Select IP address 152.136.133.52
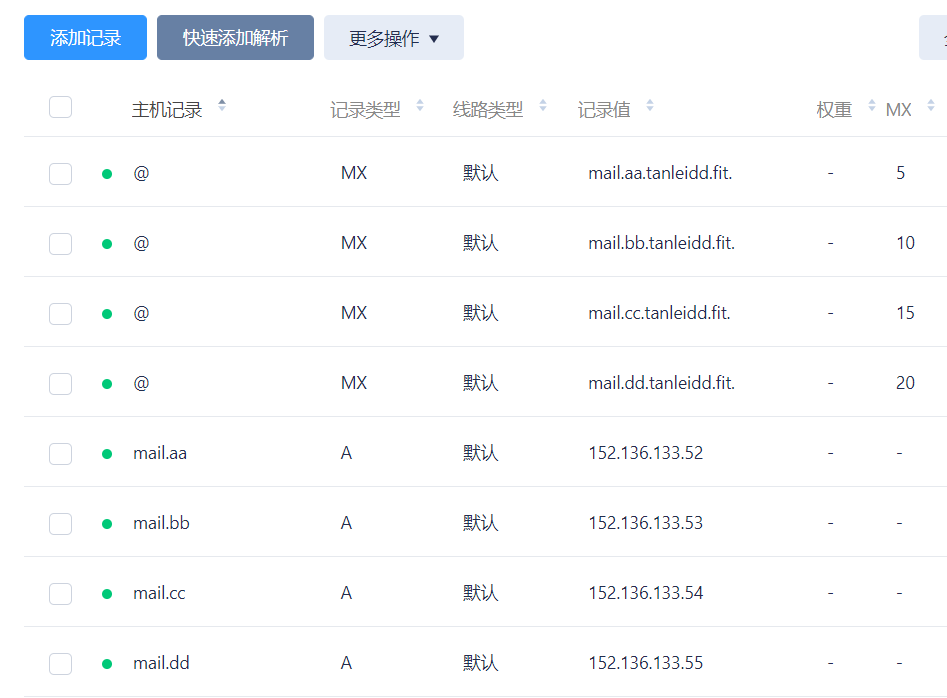947x698 pixels. tap(646, 453)
